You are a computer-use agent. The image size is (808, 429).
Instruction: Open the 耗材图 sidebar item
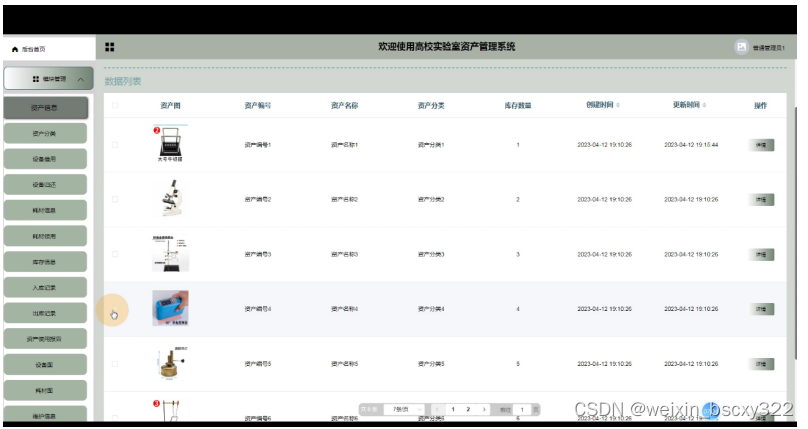pos(45,391)
